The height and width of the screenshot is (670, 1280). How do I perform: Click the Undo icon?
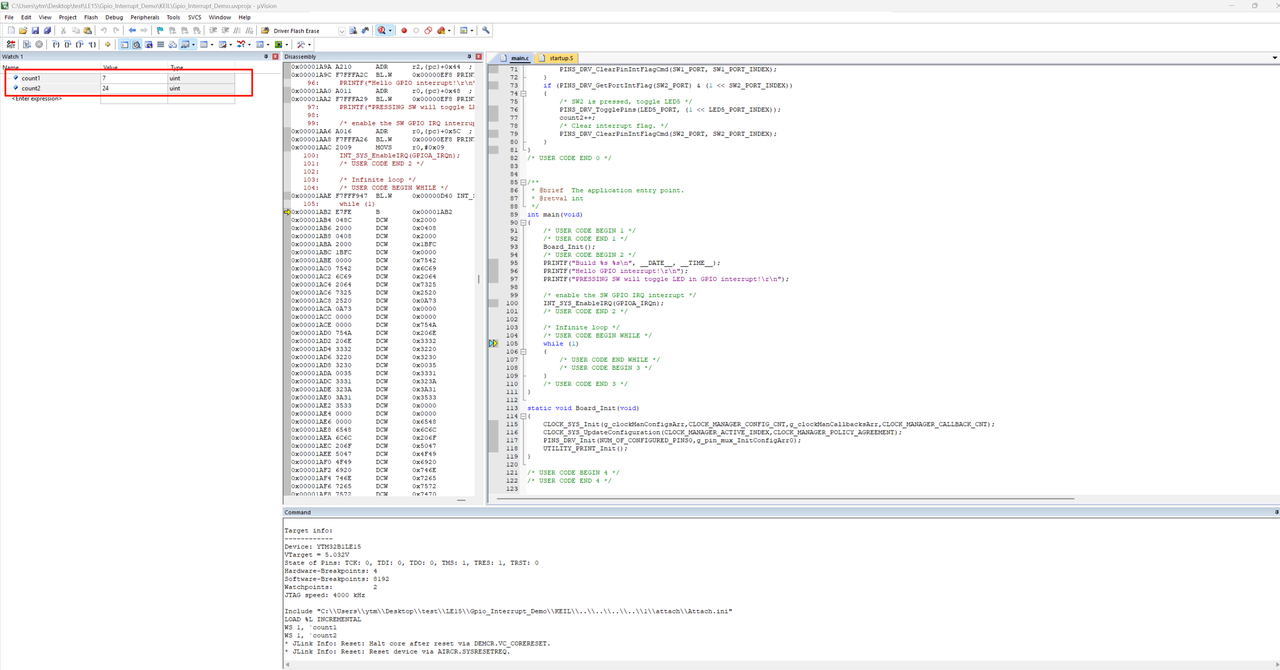[x=103, y=30]
